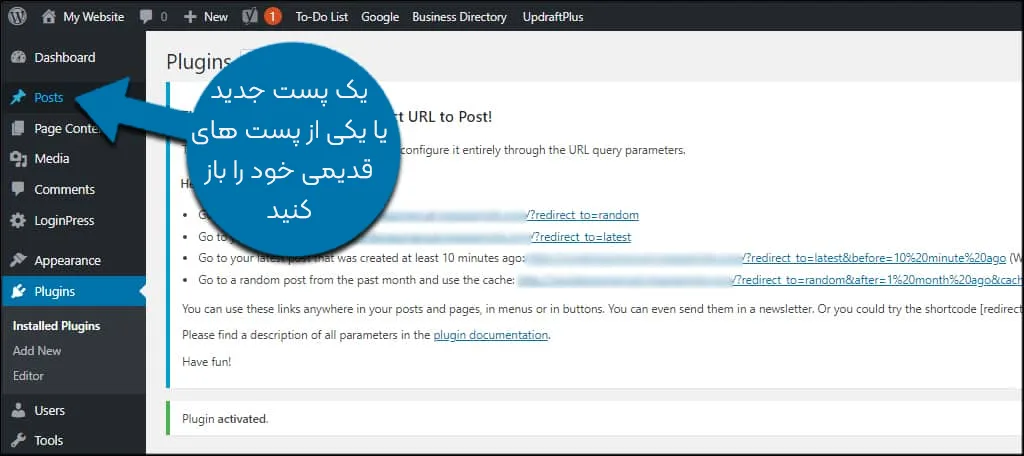This screenshot has width=1024, height=456.
Task: Open LoginPress settings in sidebar
Action: (x=64, y=221)
